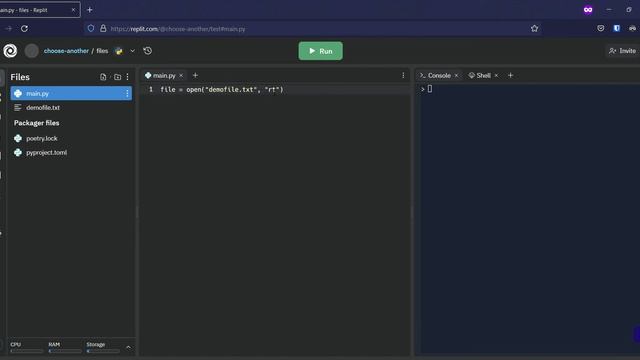Run the program
Image resolution: width=640 pixels, height=360 pixels.
320,51
